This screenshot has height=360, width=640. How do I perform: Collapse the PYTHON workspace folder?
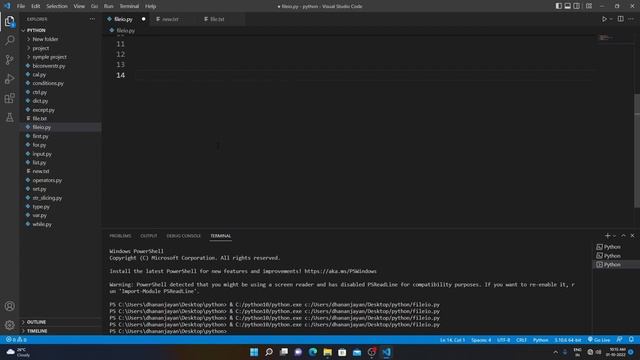pyautogui.click(x=60, y=30)
